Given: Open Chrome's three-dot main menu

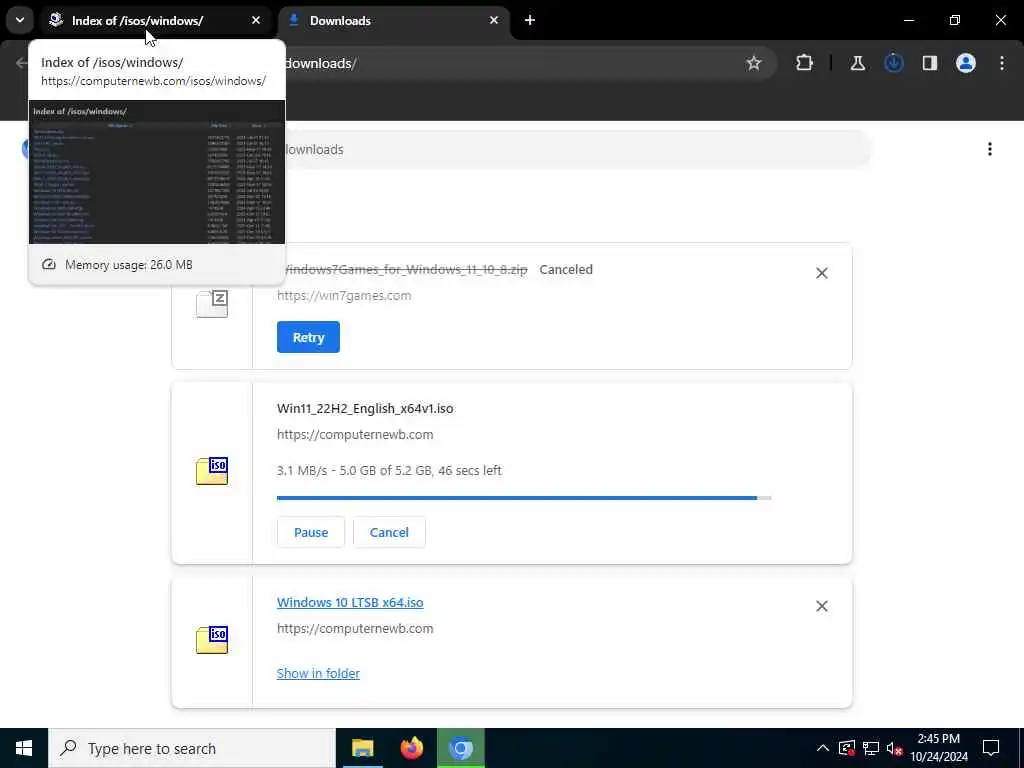Looking at the screenshot, I should (1002, 63).
